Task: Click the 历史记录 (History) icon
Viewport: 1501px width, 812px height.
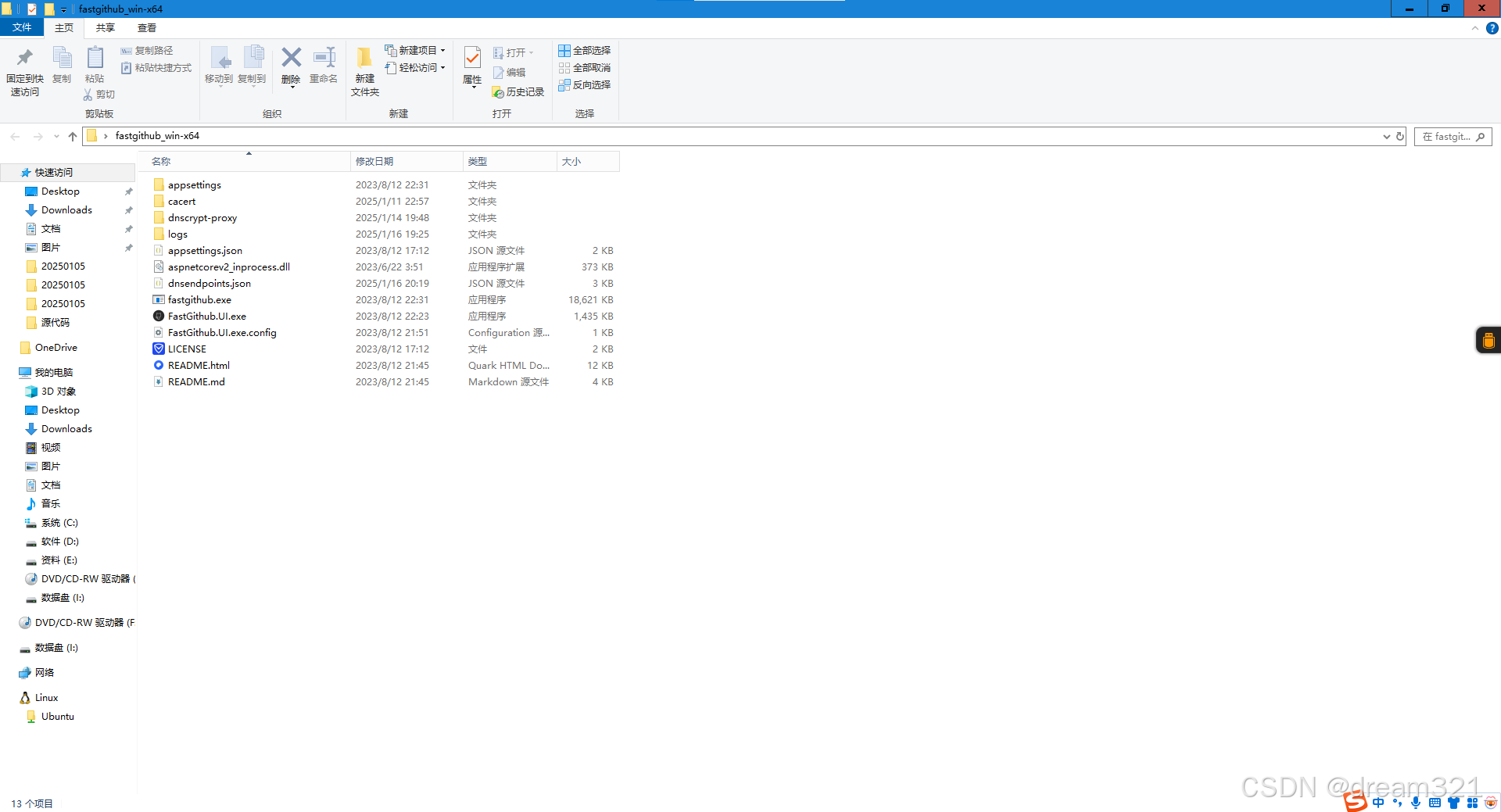Action: [x=518, y=91]
